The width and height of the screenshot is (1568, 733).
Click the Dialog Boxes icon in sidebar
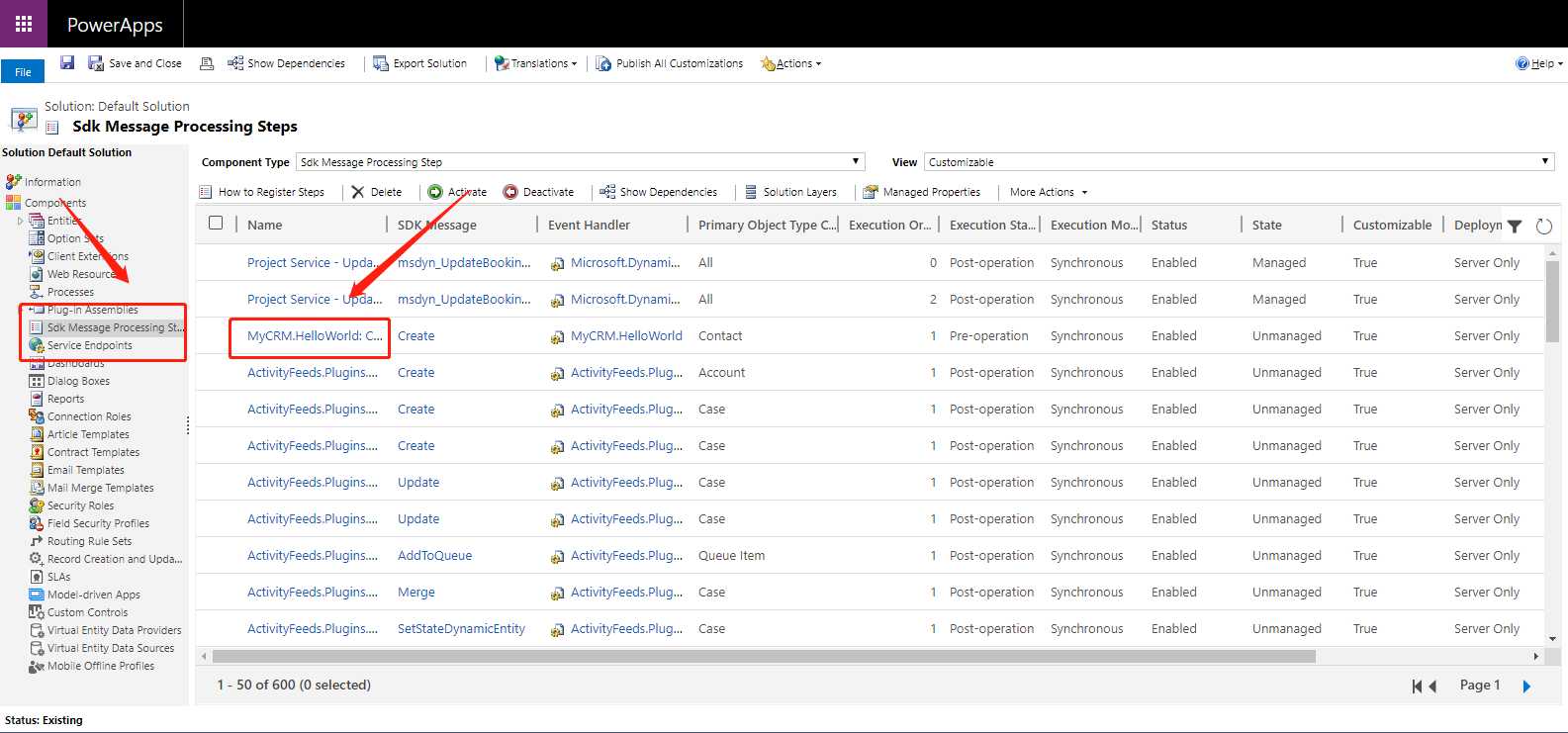pos(37,381)
